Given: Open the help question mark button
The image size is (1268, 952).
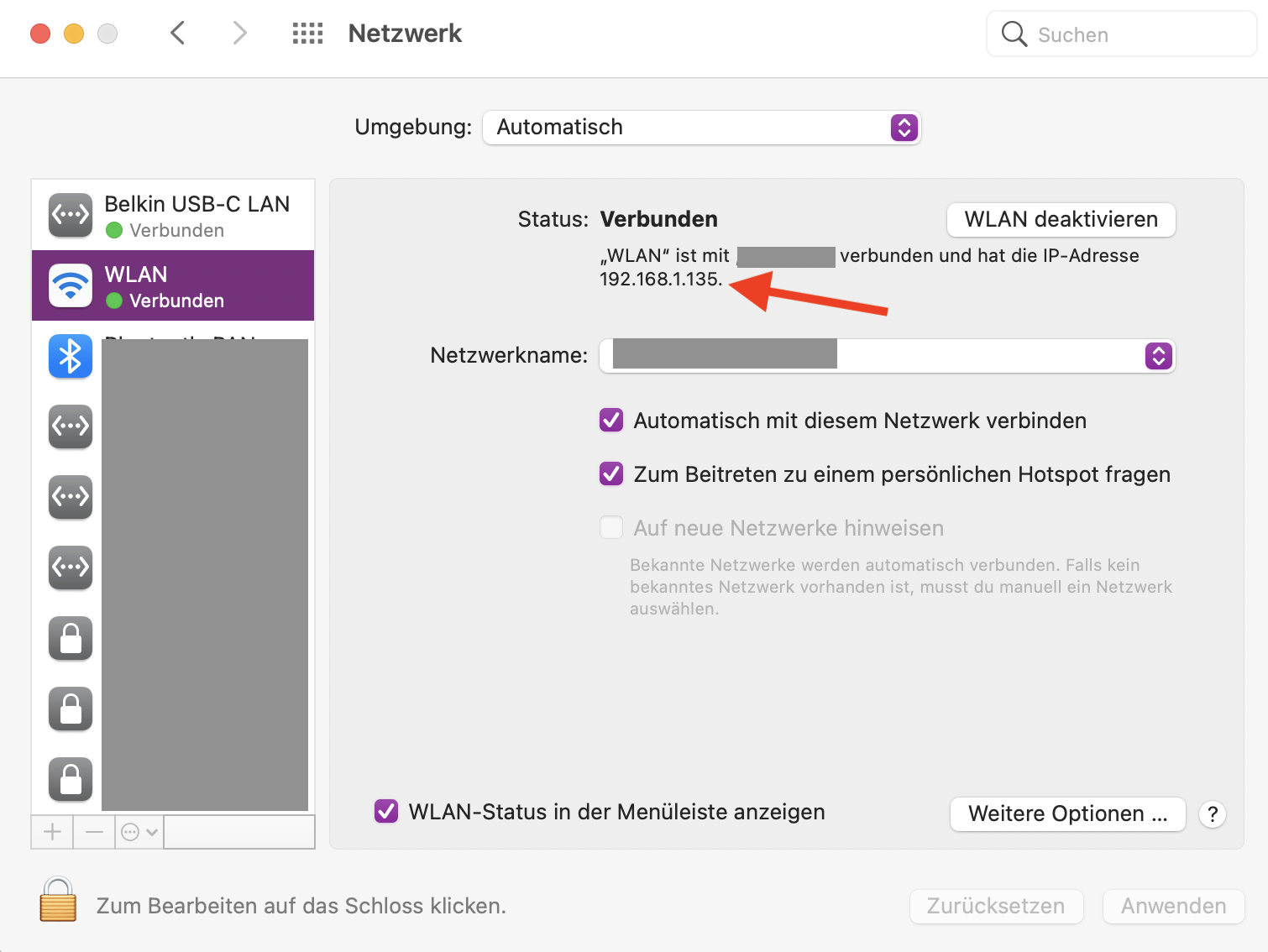Looking at the screenshot, I should coord(1212,813).
